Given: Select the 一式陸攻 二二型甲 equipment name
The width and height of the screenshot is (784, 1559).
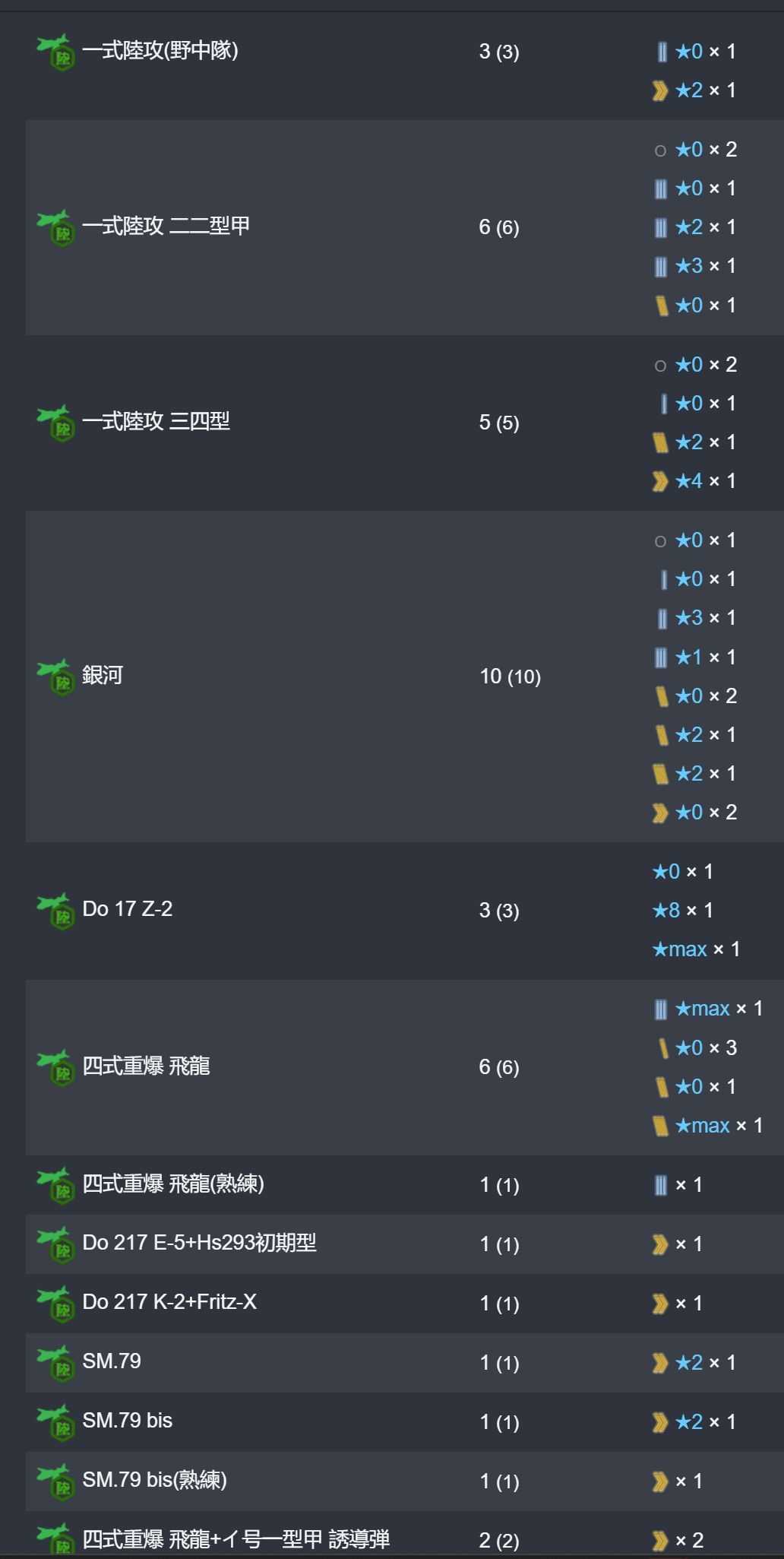Looking at the screenshot, I should pos(166,226).
